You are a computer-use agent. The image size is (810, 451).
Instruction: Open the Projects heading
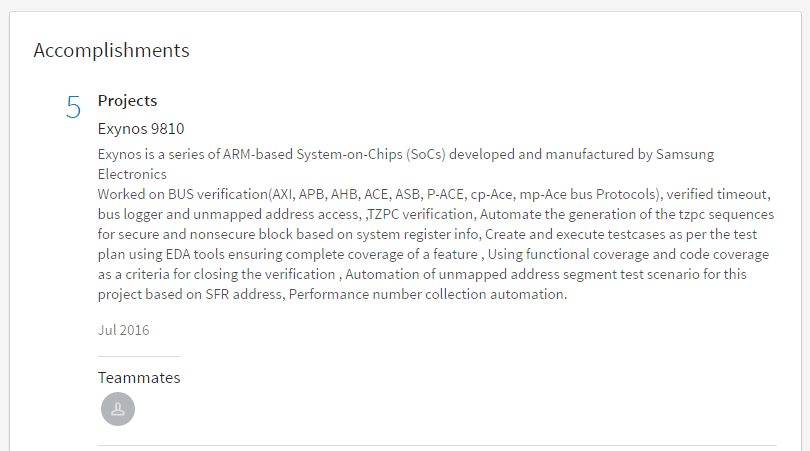[x=127, y=101]
